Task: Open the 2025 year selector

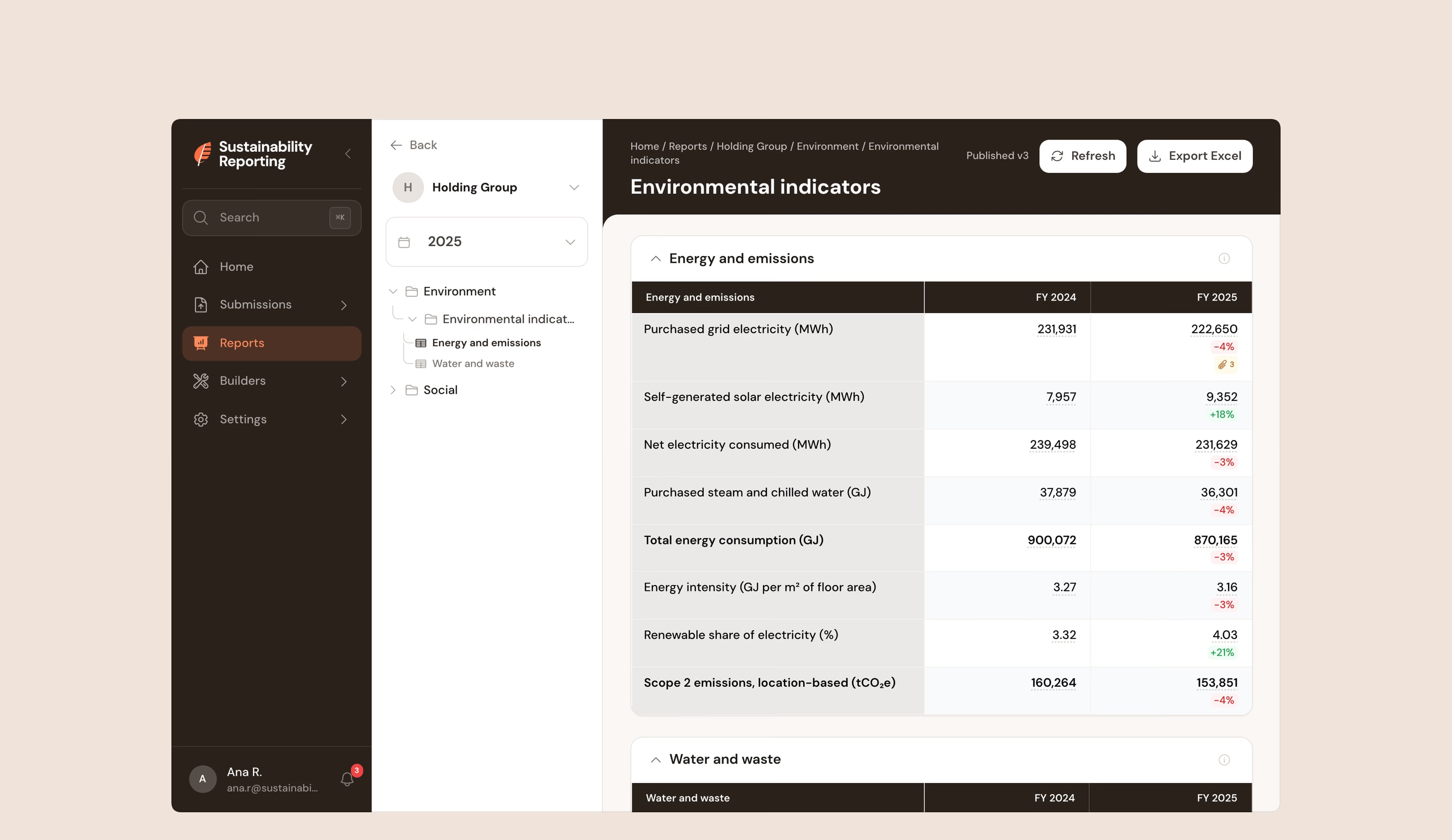Action: point(487,242)
